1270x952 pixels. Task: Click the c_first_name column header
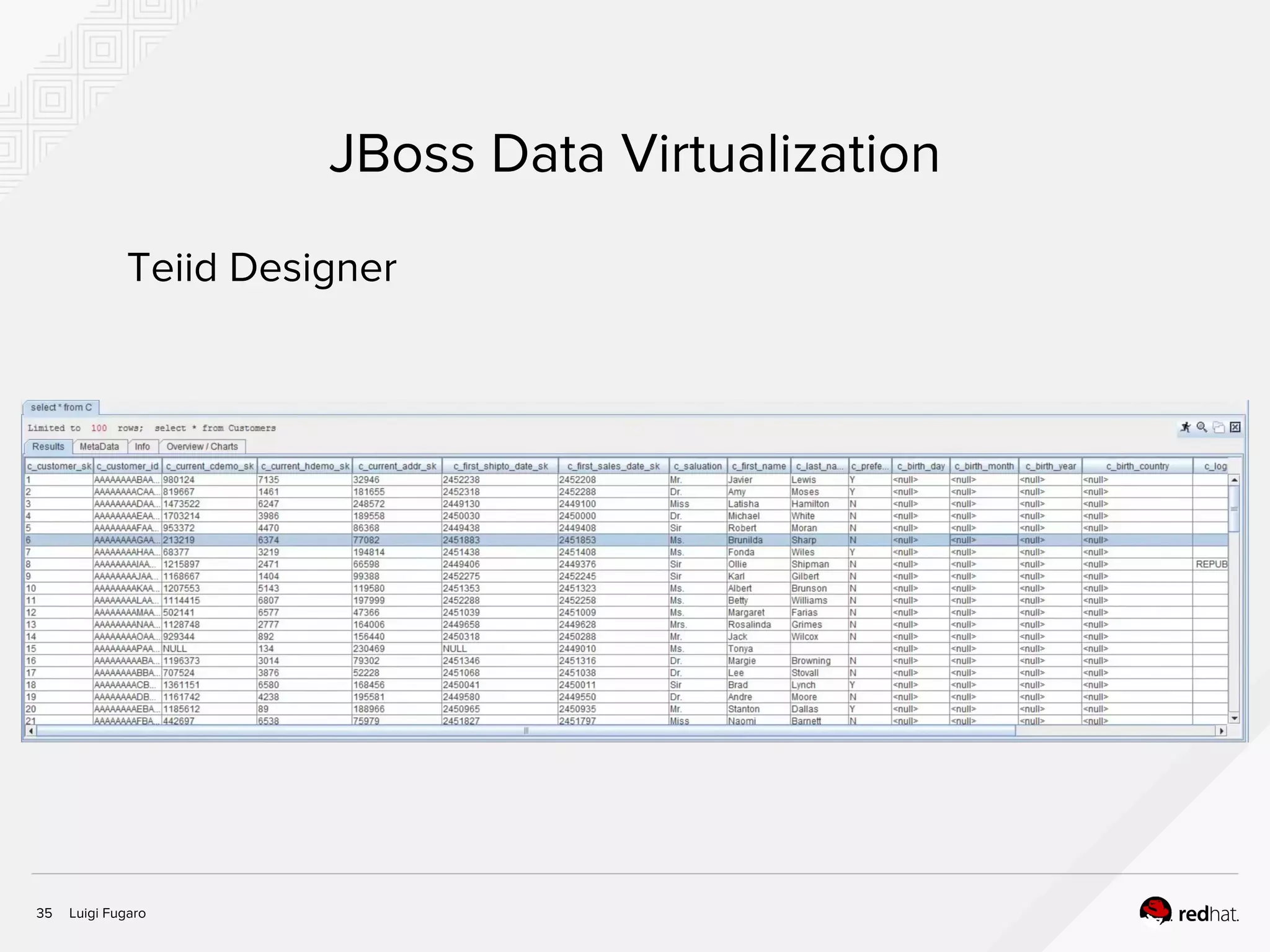click(758, 466)
